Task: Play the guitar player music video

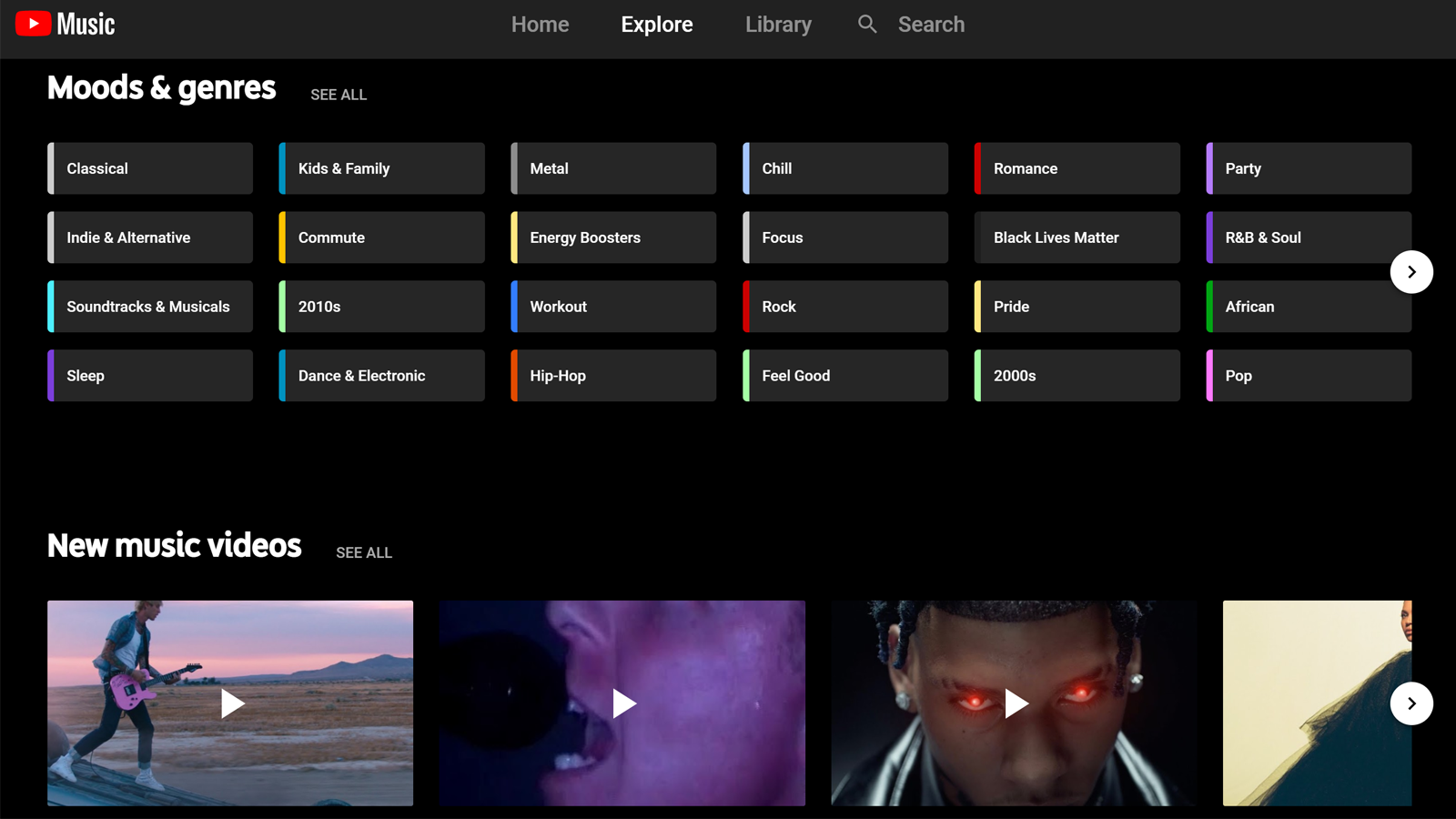Action: point(230,703)
